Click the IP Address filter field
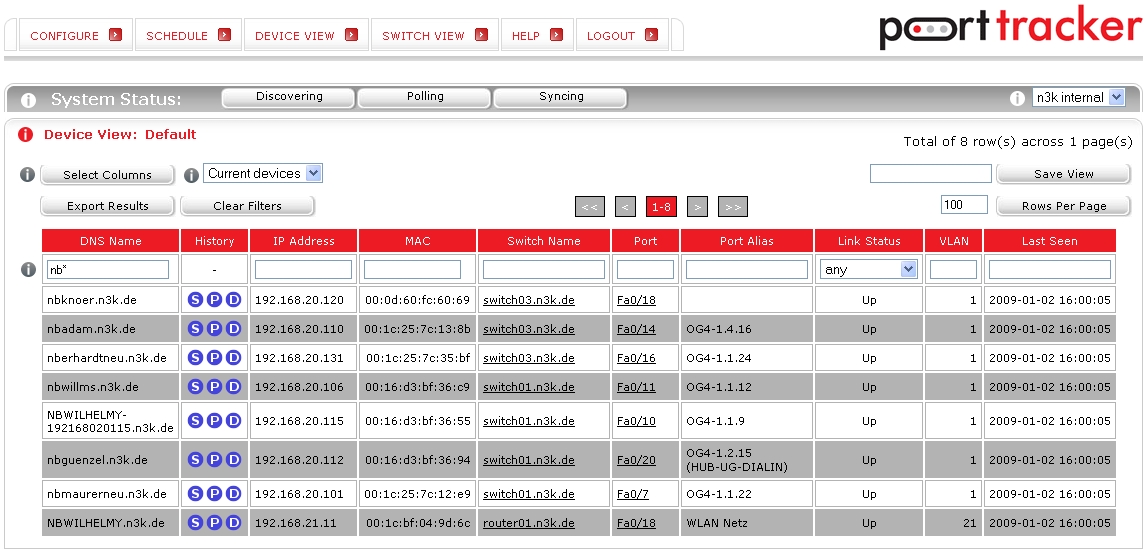The image size is (1146, 552). [x=303, y=270]
